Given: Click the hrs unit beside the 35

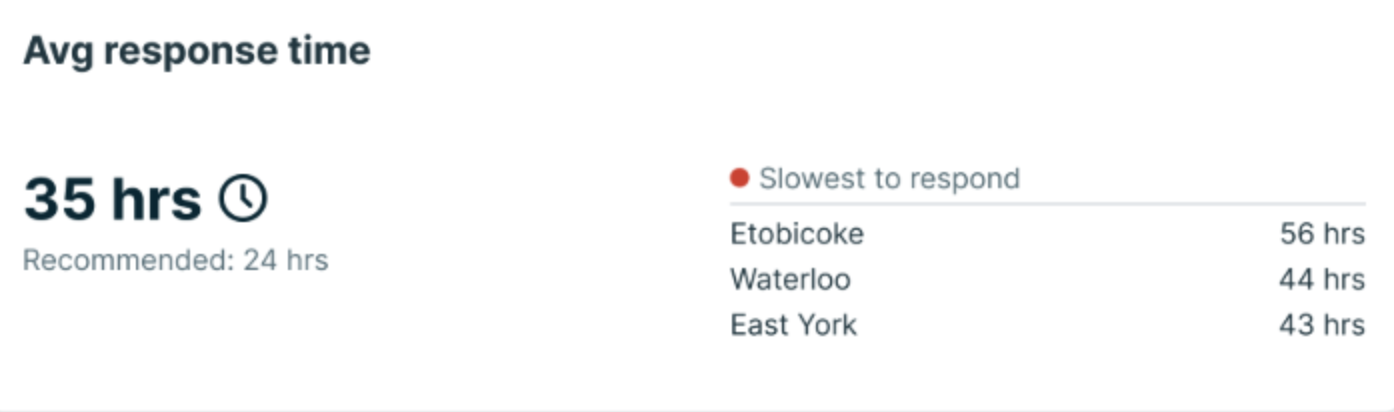Looking at the screenshot, I should (156, 198).
